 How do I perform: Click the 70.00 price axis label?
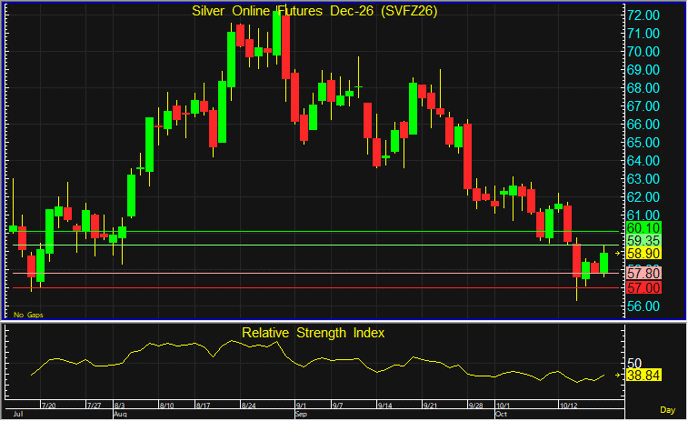point(643,52)
